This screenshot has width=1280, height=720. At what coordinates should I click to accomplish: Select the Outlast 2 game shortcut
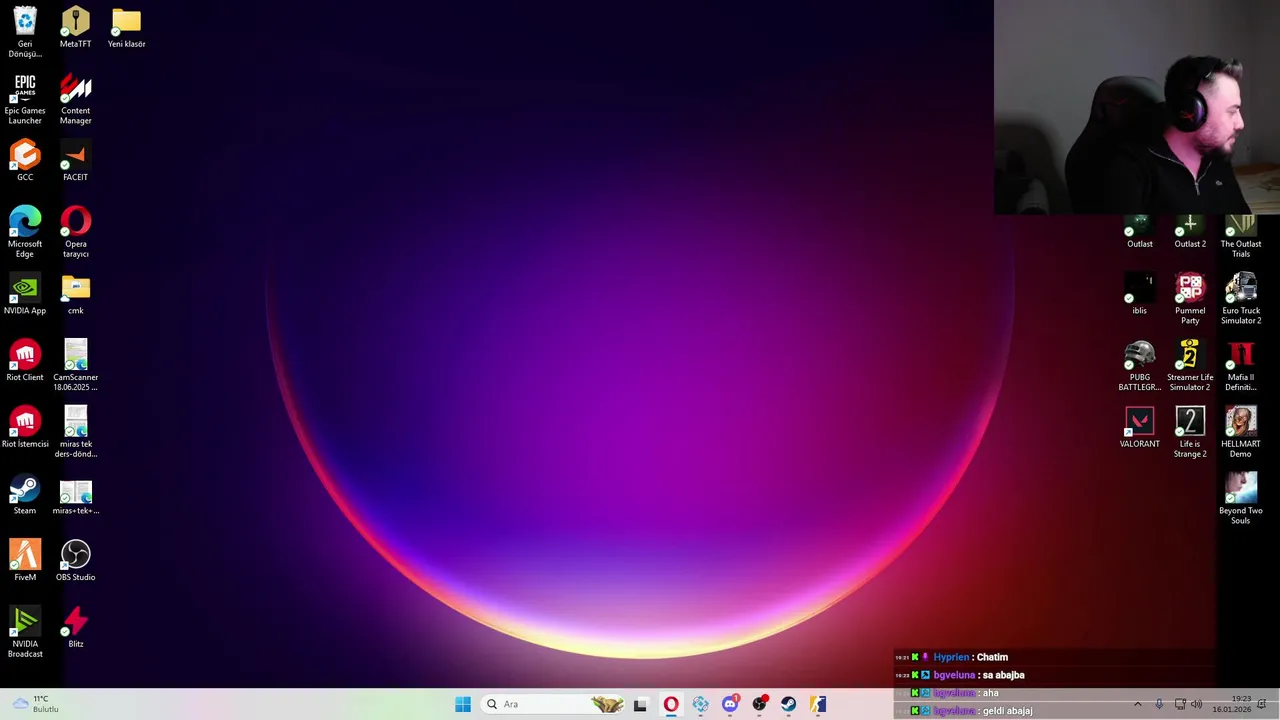tap(1189, 231)
